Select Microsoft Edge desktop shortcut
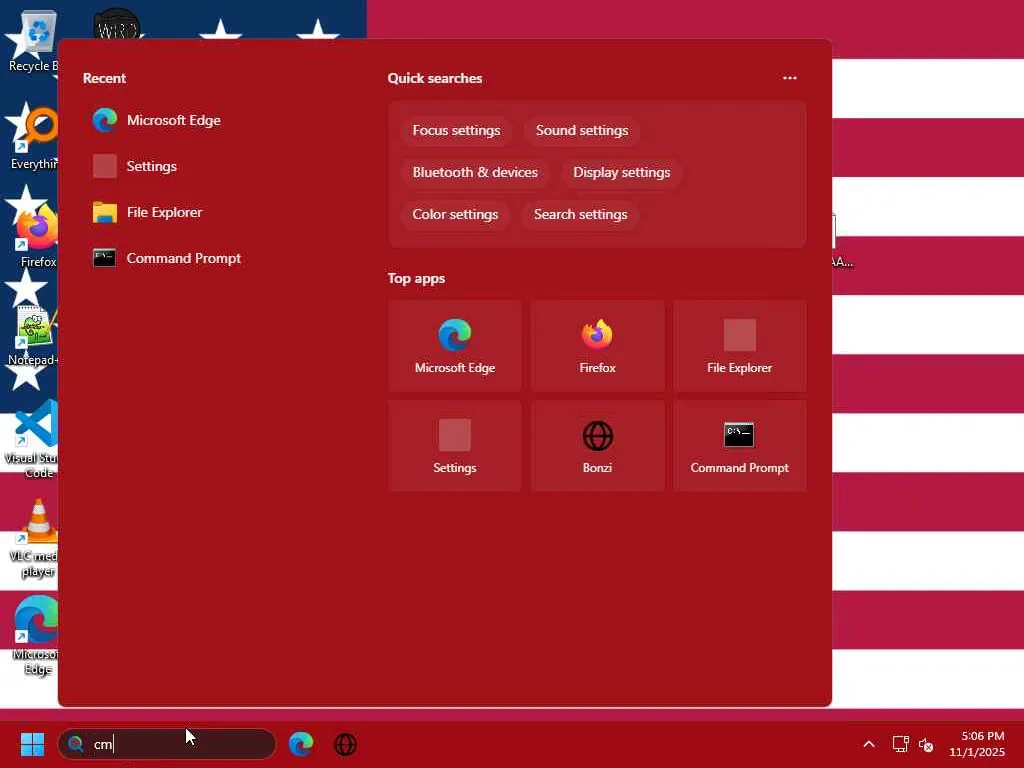Image resolution: width=1024 pixels, height=768 pixels. [x=34, y=636]
